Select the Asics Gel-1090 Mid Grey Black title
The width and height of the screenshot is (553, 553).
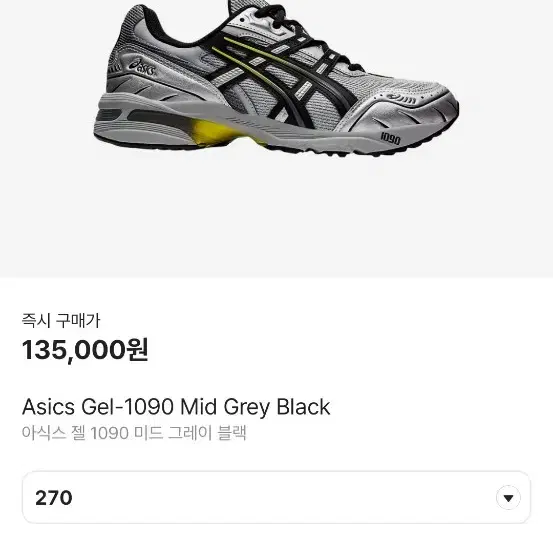(x=176, y=407)
